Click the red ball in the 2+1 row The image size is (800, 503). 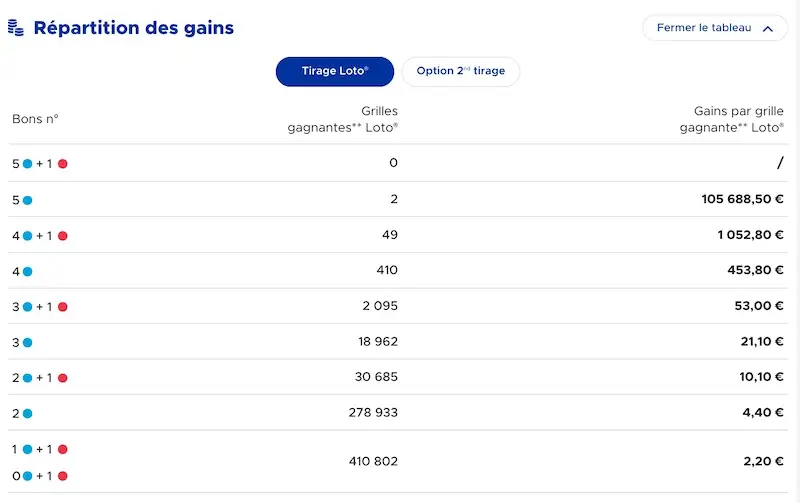click(x=63, y=378)
